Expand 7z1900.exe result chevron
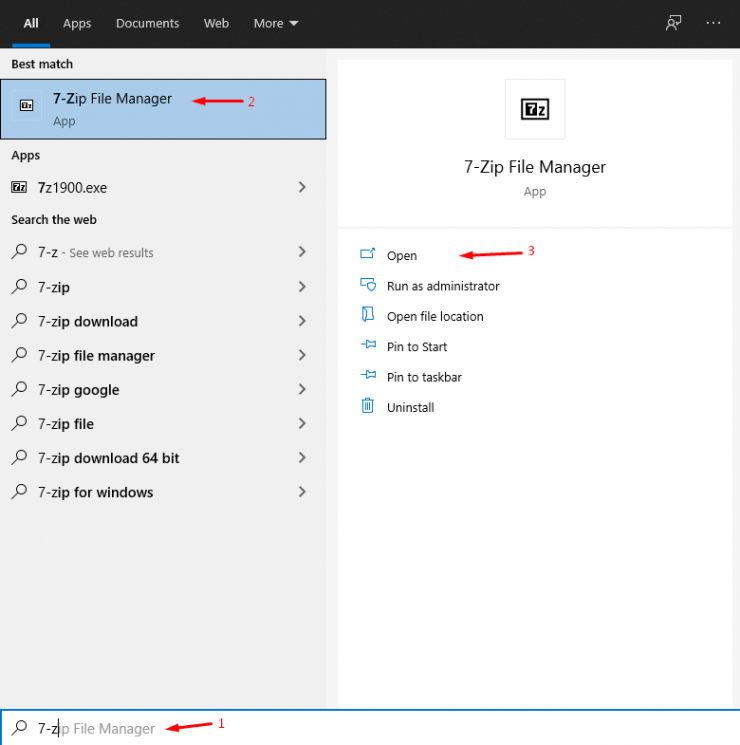Viewport: 740px width, 745px height. [x=302, y=187]
